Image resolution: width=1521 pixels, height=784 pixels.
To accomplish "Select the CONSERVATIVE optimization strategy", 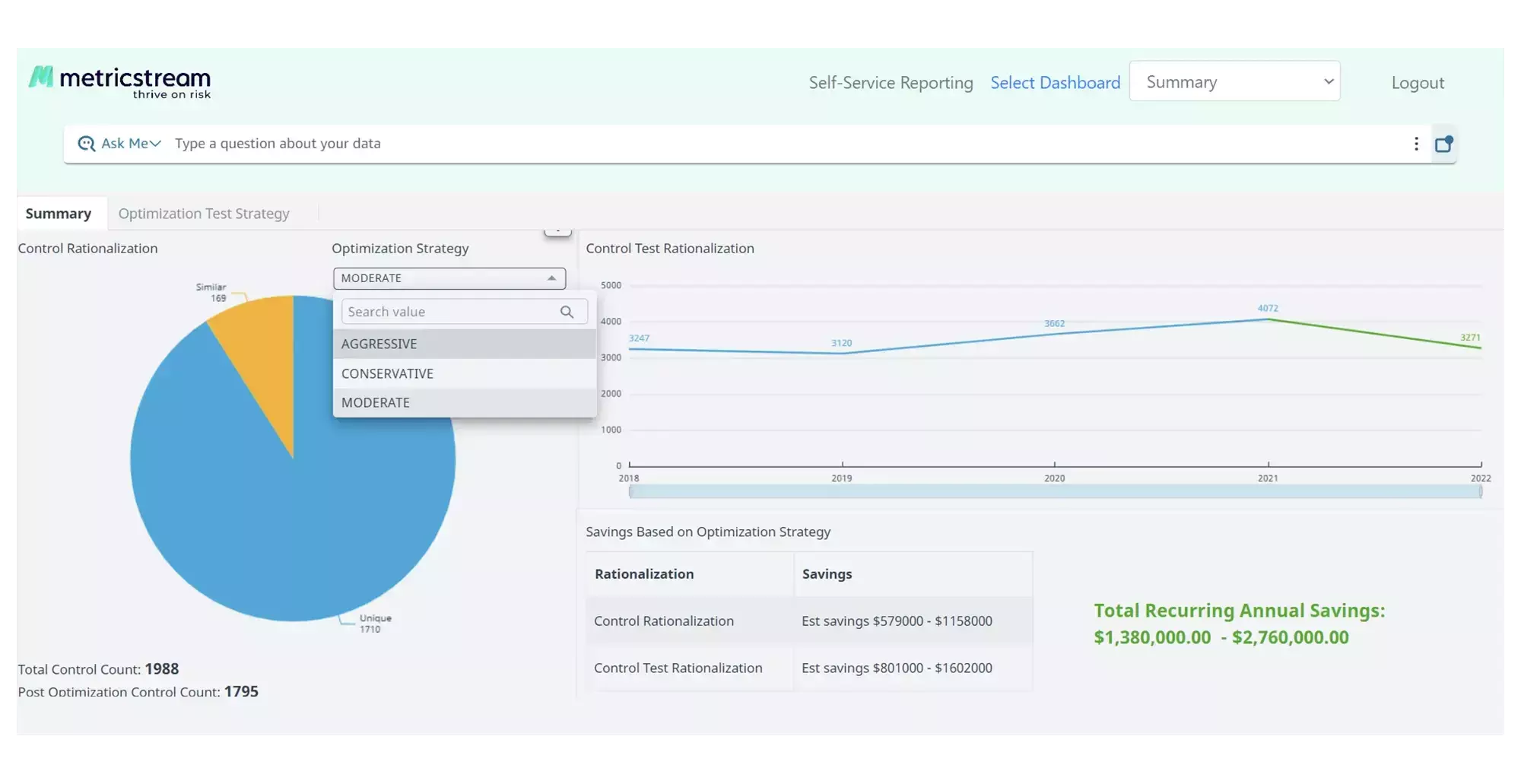I will pyautogui.click(x=388, y=373).
